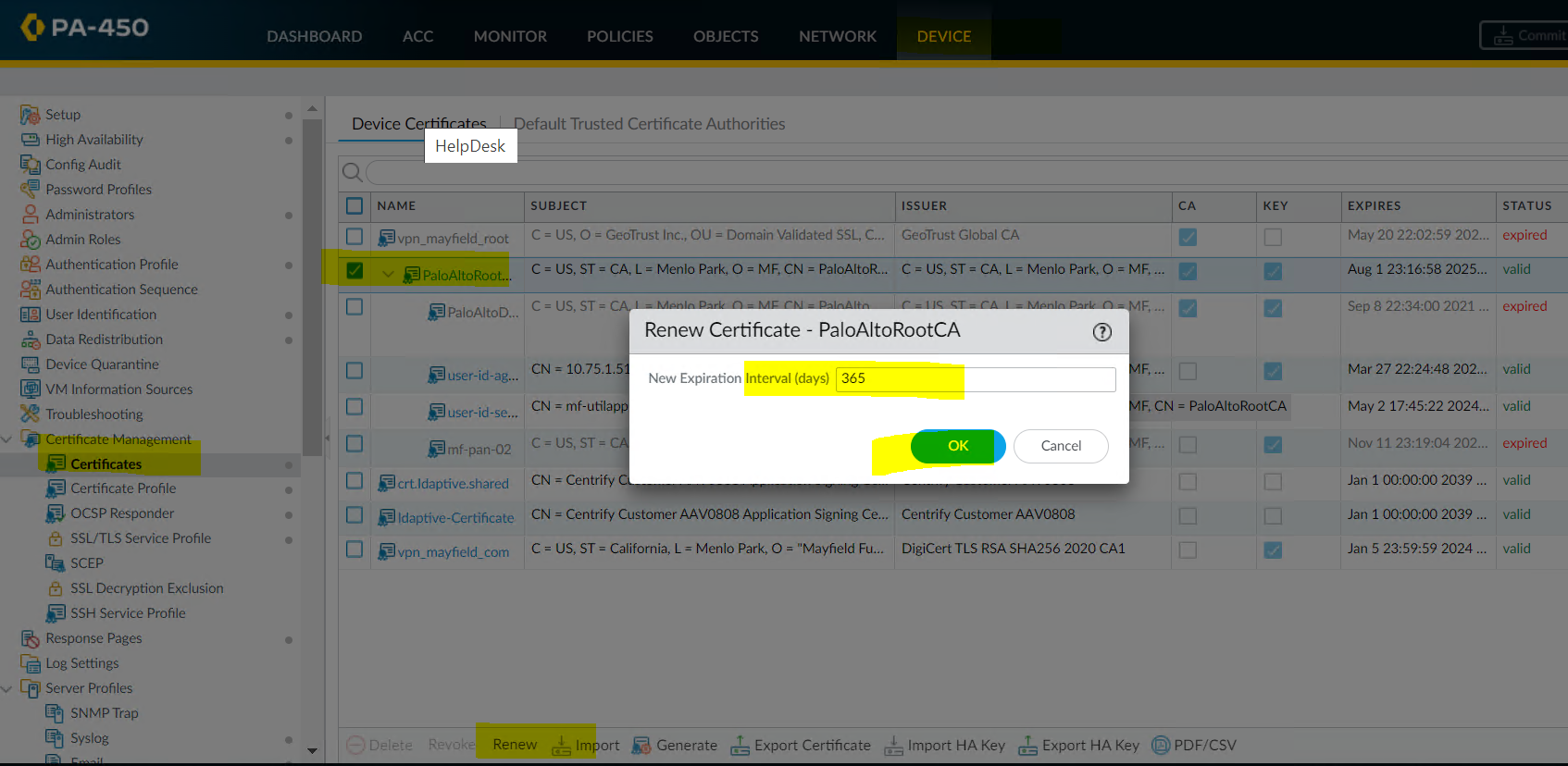This screenshot has width=1568, height=766.
Task: Click the sidebar scroll up arrow
Action: (312, 108)
